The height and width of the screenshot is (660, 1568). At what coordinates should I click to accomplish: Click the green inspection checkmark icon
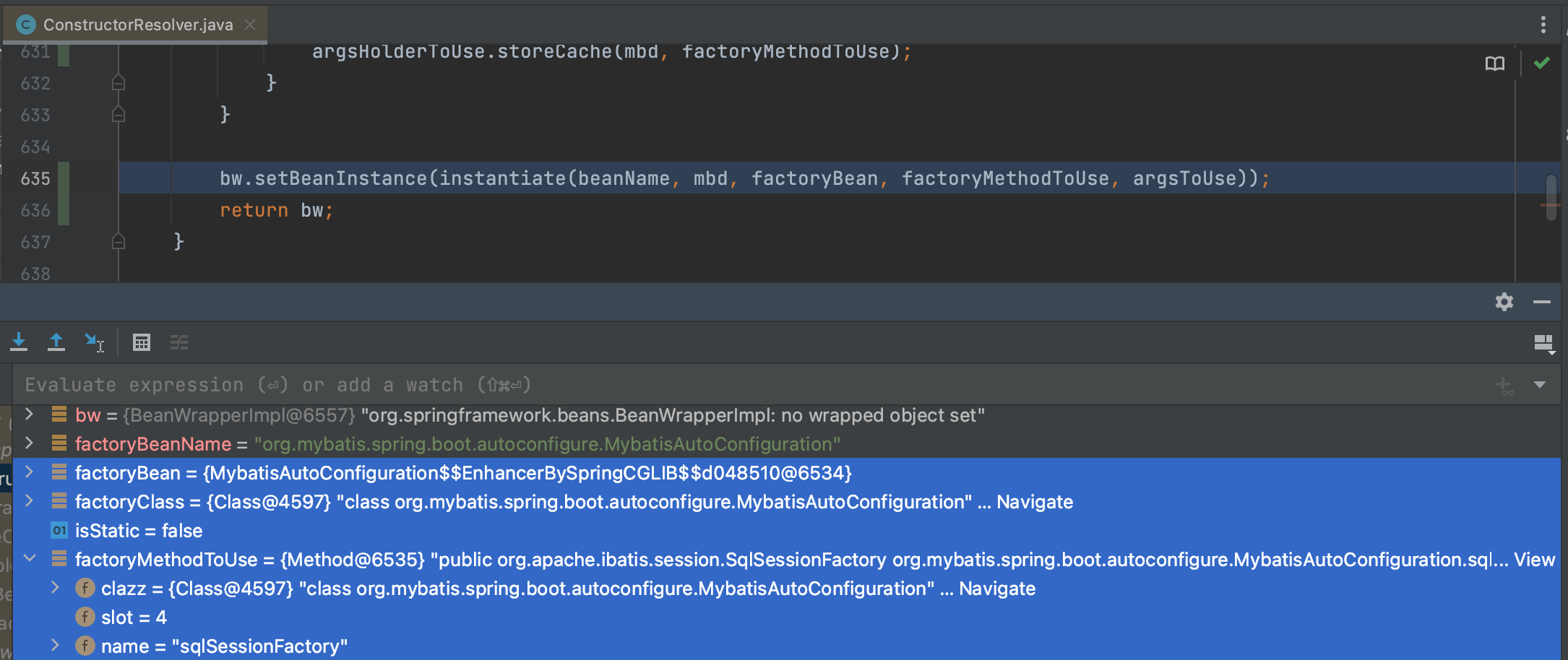tap(1541, 64)
